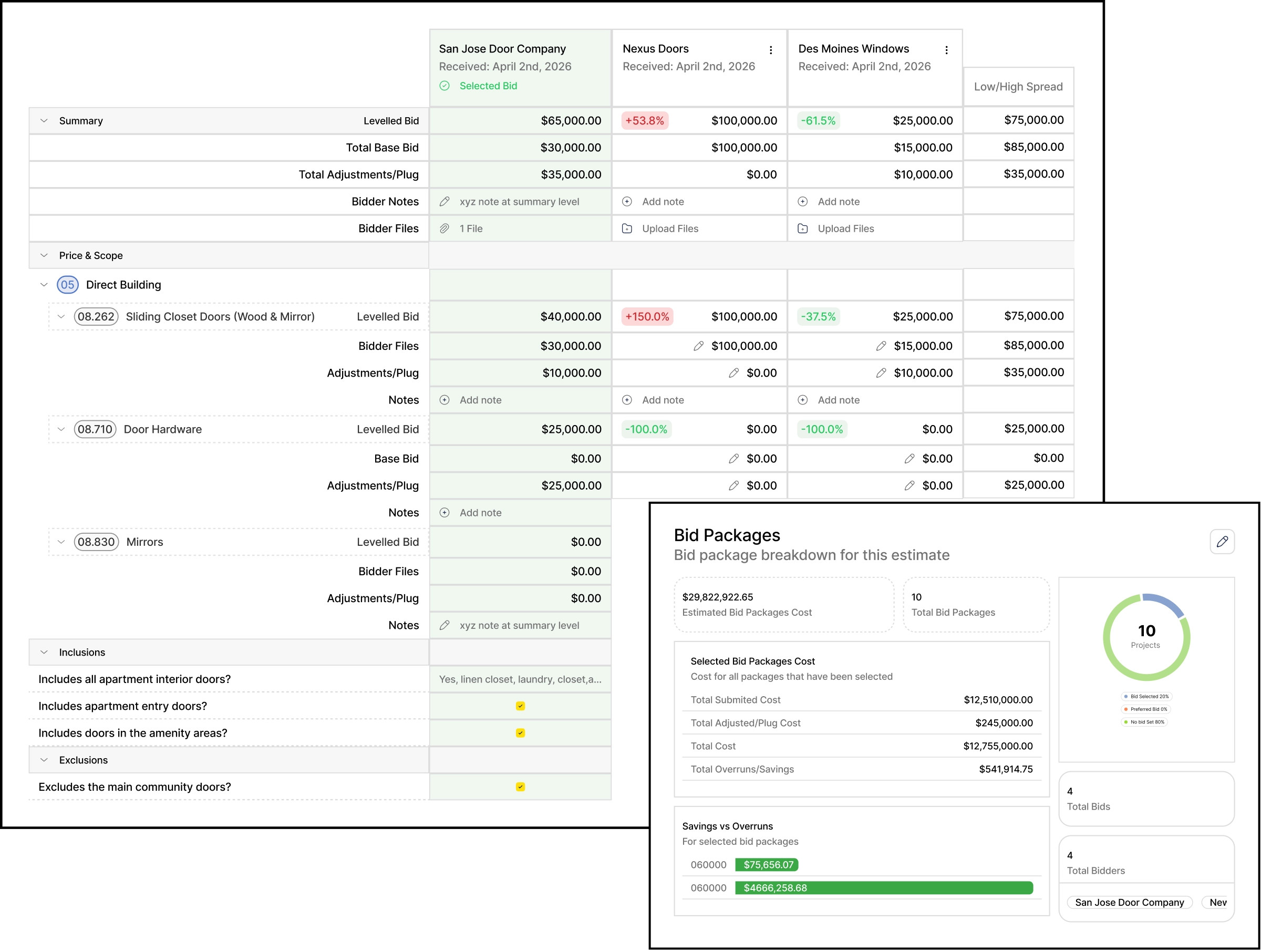This screenshot has height=952, width=1261.
Task: Click the green $4666,258.68 savings bar
Action: 884,887
